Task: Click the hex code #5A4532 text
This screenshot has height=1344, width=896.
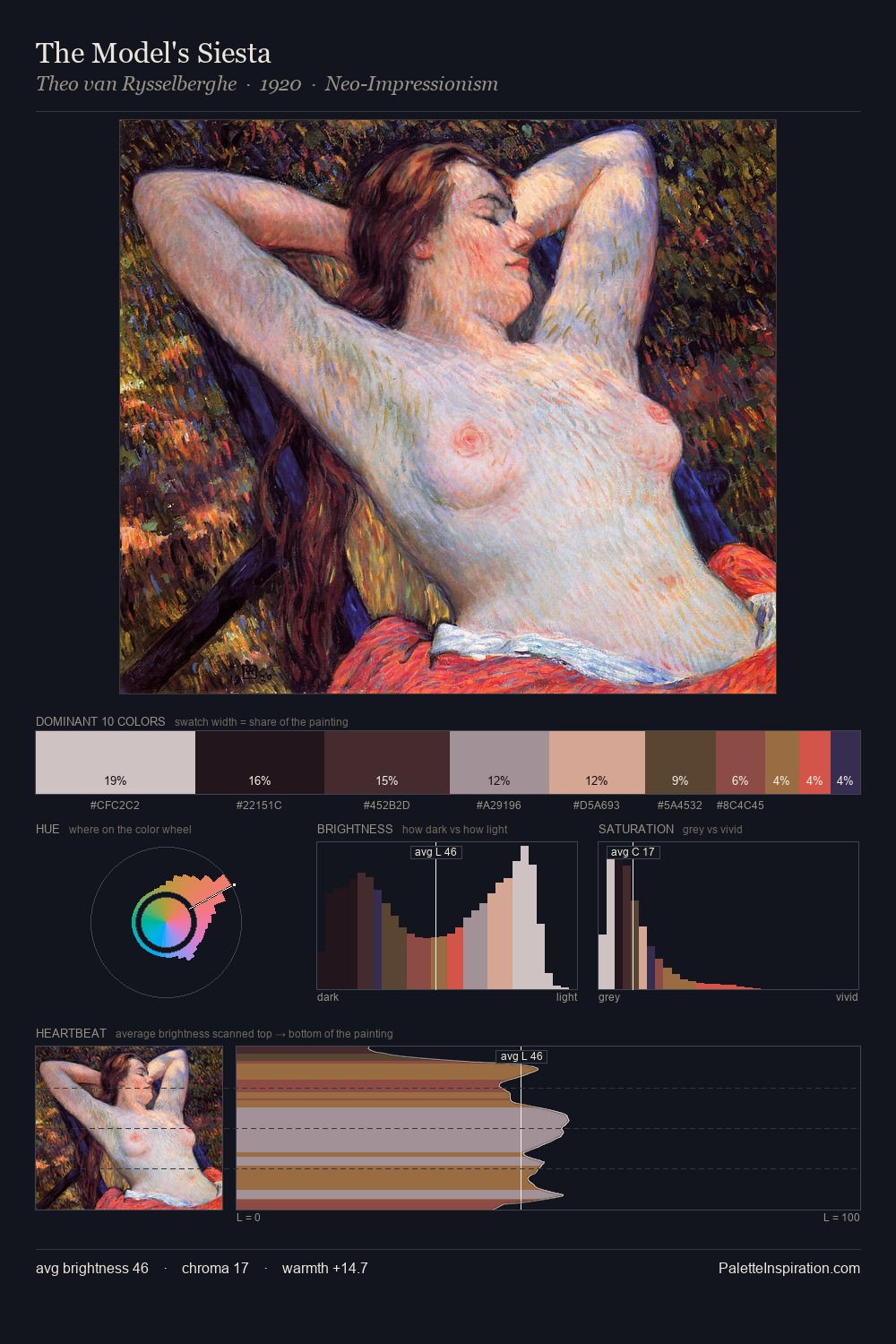Action: tap(680, 805)
